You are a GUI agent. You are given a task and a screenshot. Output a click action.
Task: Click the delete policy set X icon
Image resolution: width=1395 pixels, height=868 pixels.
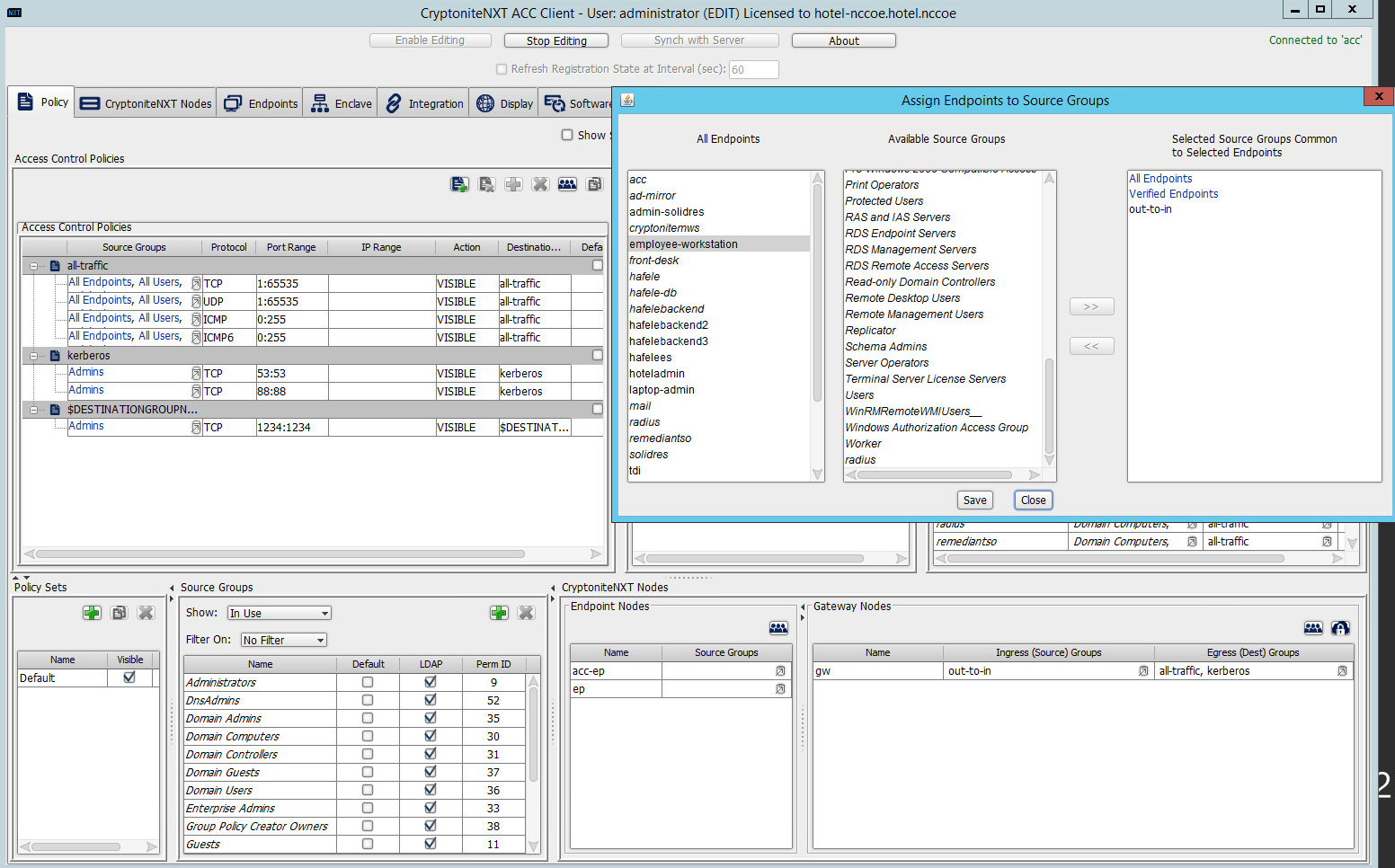tap(146, 613)
